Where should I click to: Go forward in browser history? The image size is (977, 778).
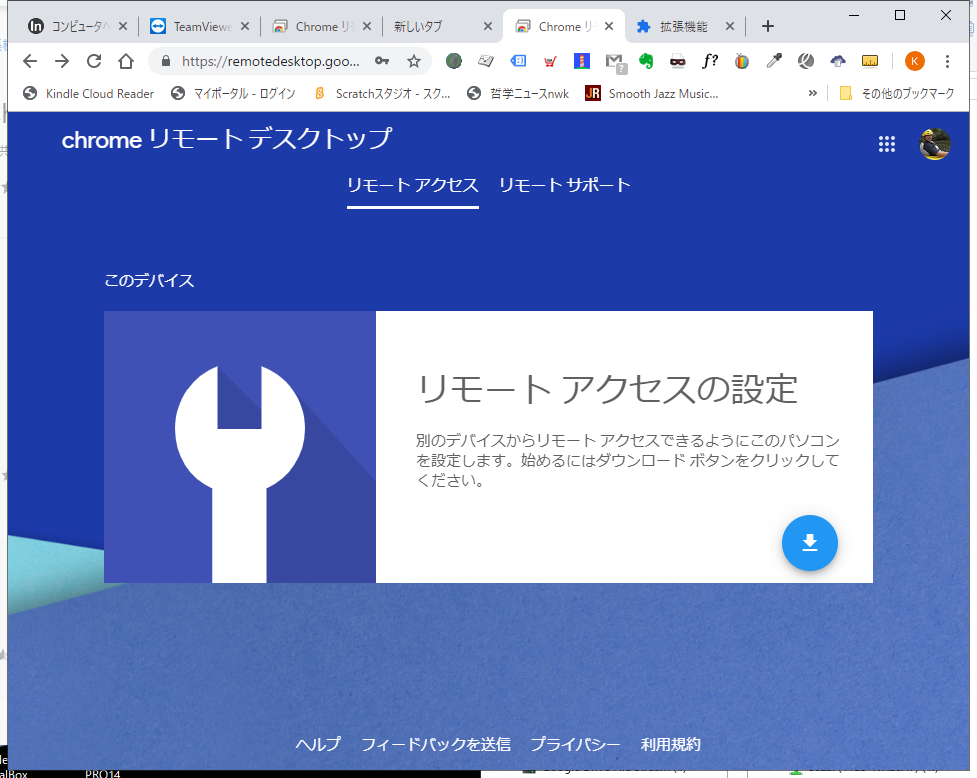[x=62, y=61]
